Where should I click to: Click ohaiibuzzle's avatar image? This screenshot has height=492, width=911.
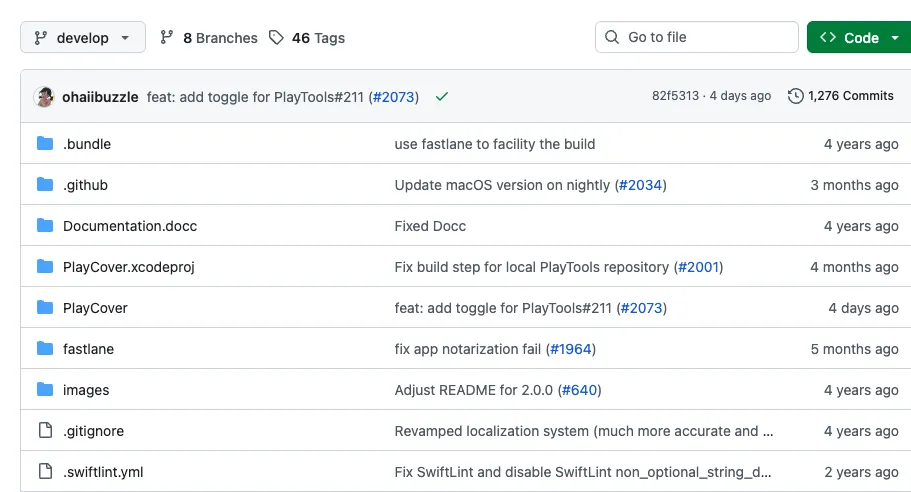[x=44, y=96]
